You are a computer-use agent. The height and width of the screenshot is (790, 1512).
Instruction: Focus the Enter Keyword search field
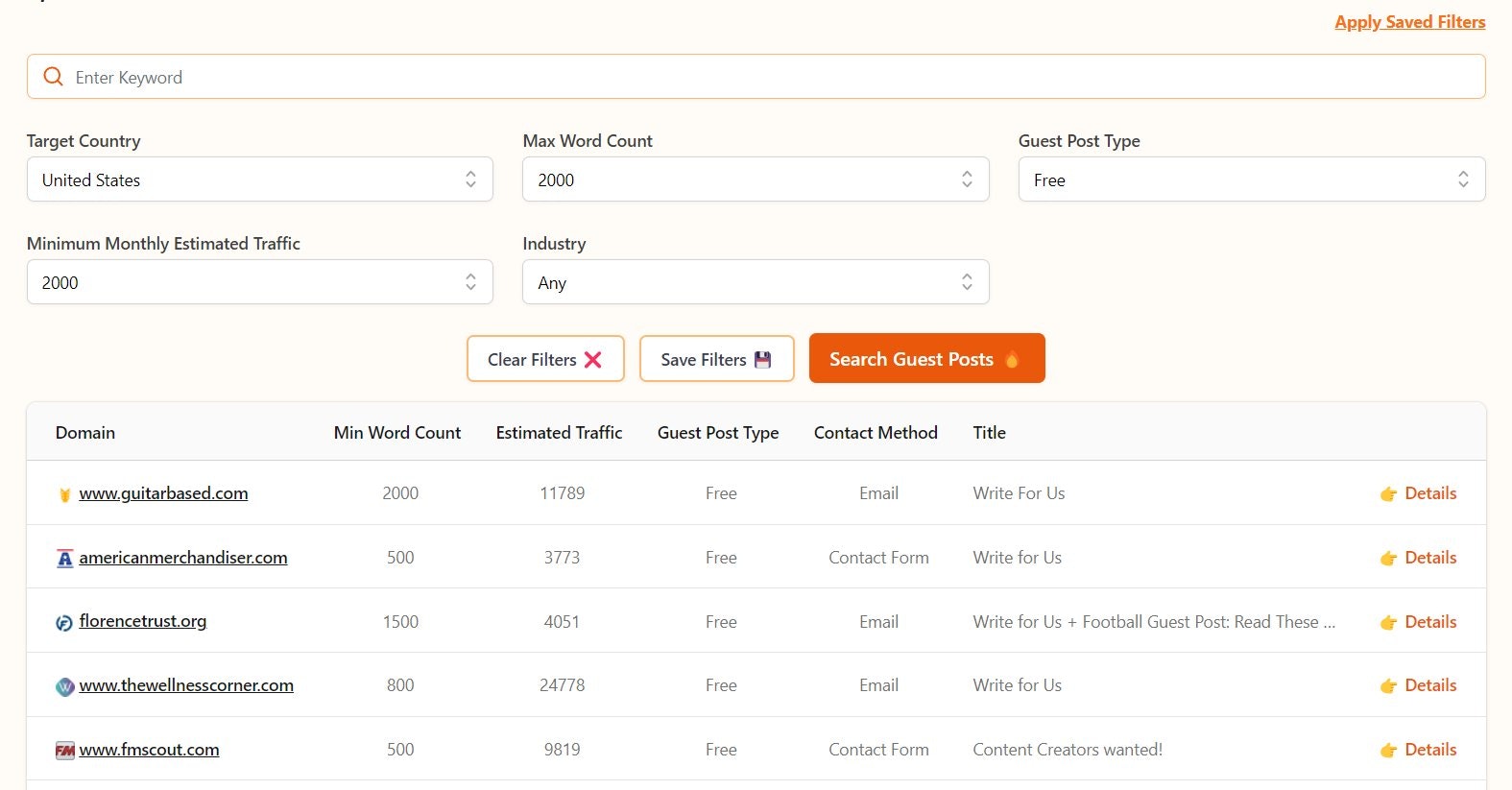[x=756, y=77]
